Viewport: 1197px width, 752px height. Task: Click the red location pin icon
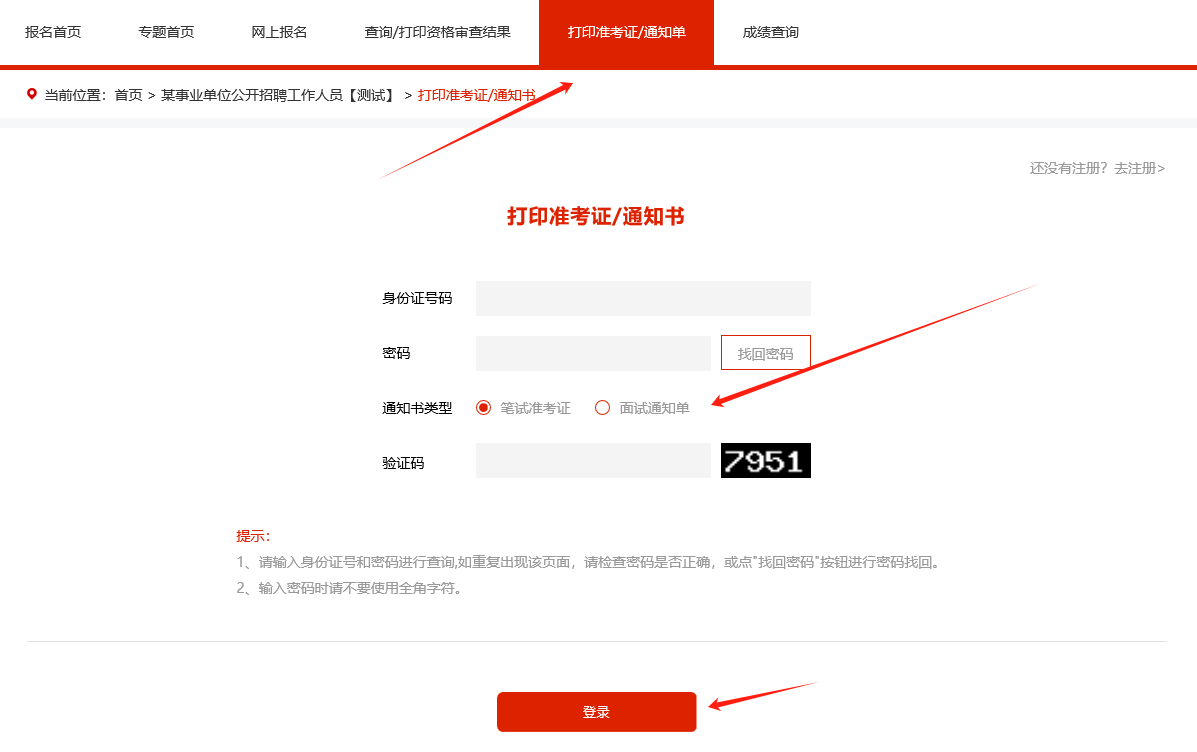(31, 94)
